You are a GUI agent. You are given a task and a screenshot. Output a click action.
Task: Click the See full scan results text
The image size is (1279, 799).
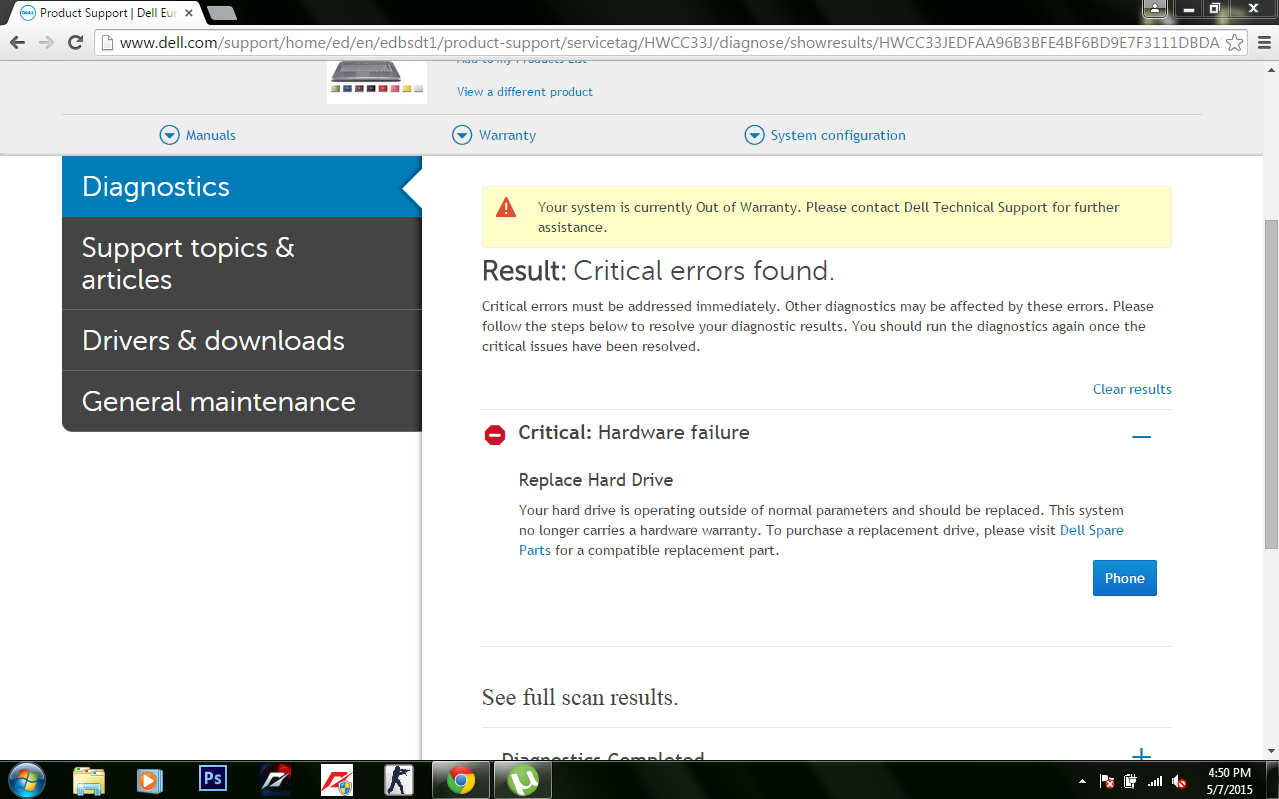point(580,697)
